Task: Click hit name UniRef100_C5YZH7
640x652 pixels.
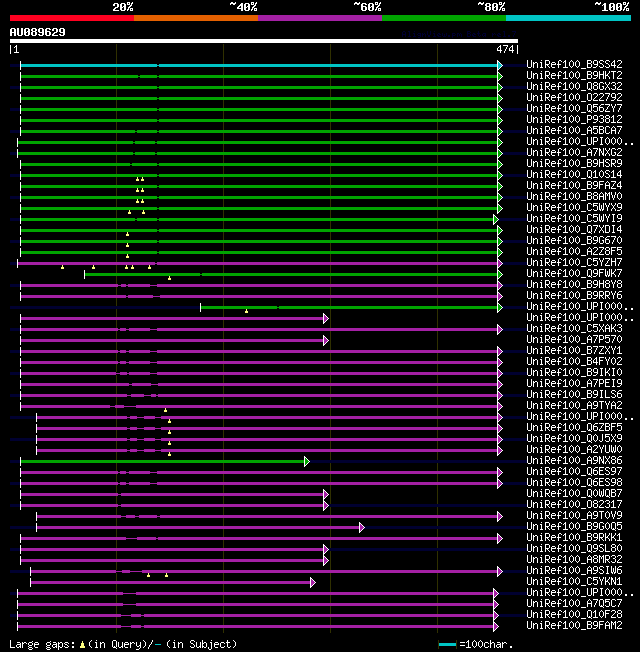Action: pyautogui.click(x=574, y=263)
